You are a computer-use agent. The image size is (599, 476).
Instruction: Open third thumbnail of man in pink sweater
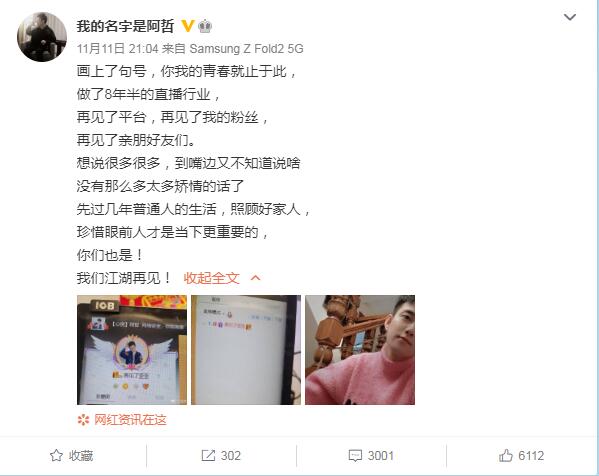pyautogui.click(x=360, y=350)
